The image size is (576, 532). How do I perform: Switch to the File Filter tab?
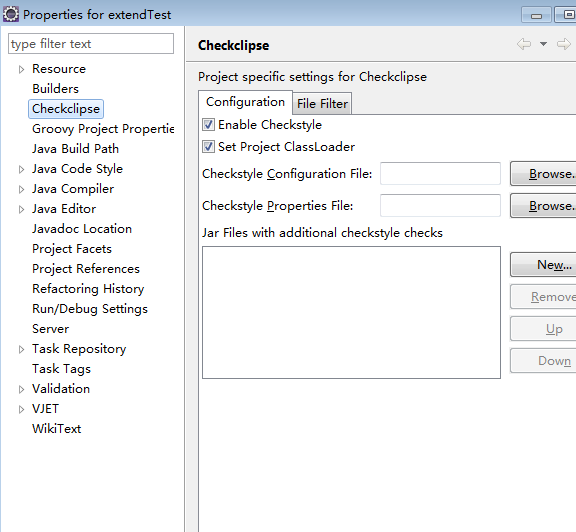tap(322, 104)
